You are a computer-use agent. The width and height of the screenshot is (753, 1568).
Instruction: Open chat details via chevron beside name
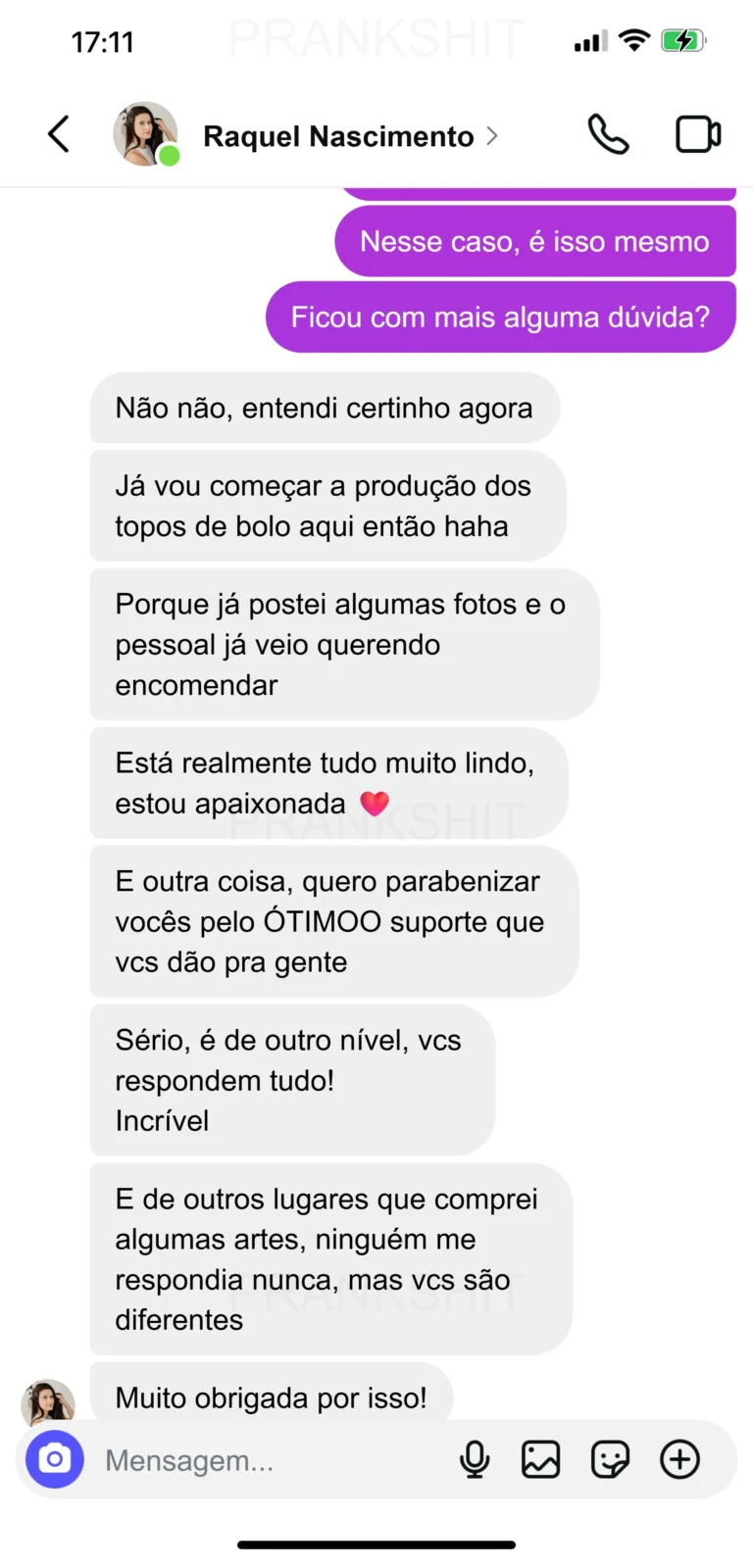coord(492,136)
